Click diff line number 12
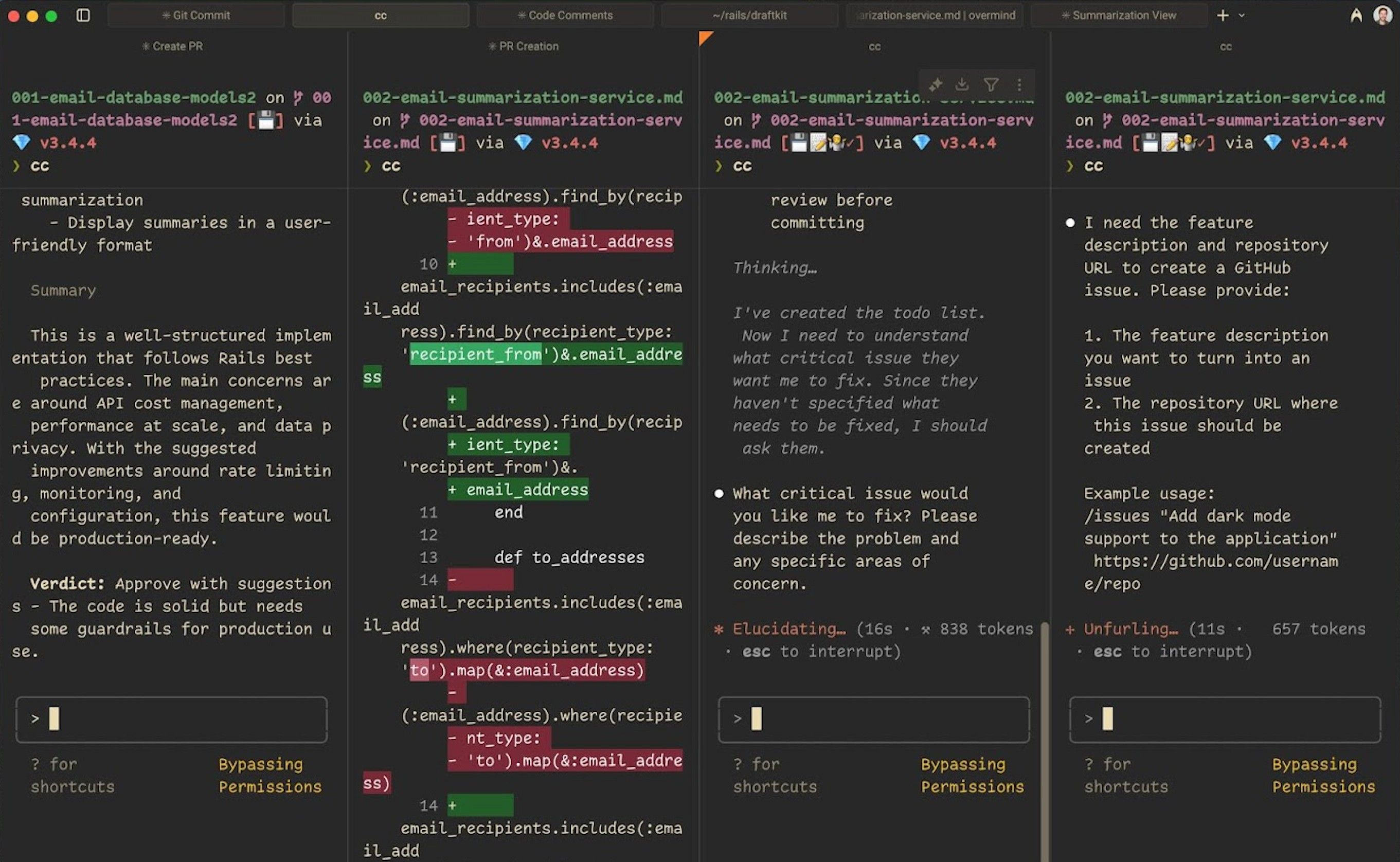Screen dimensions: 1400x862 tap(428, 535)
